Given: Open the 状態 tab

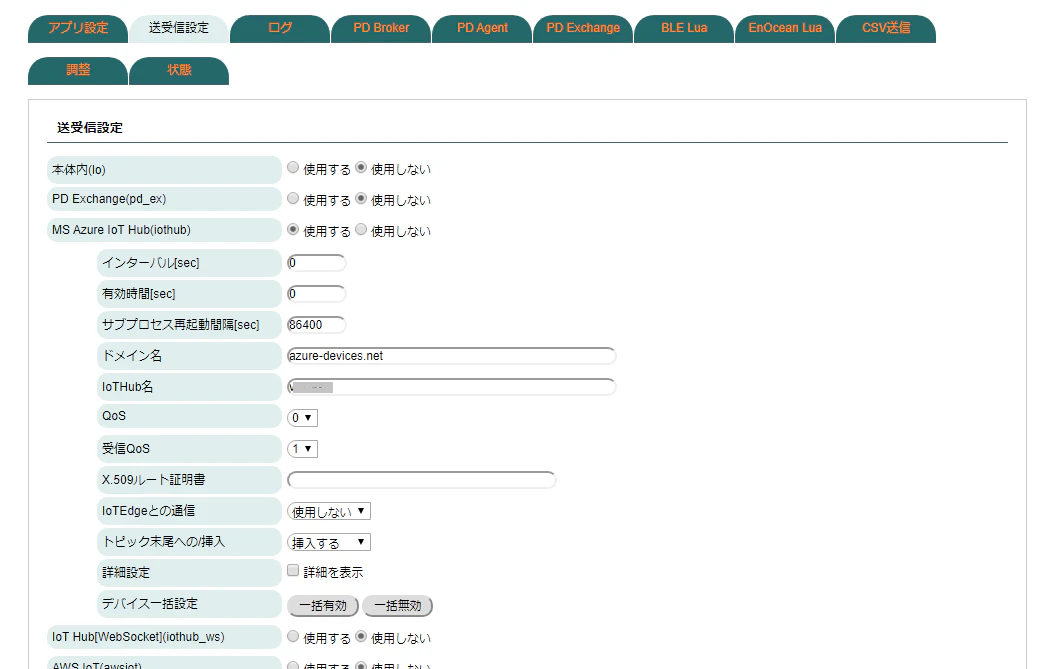Looking at the screenshot, I should [x=179, y=71].
